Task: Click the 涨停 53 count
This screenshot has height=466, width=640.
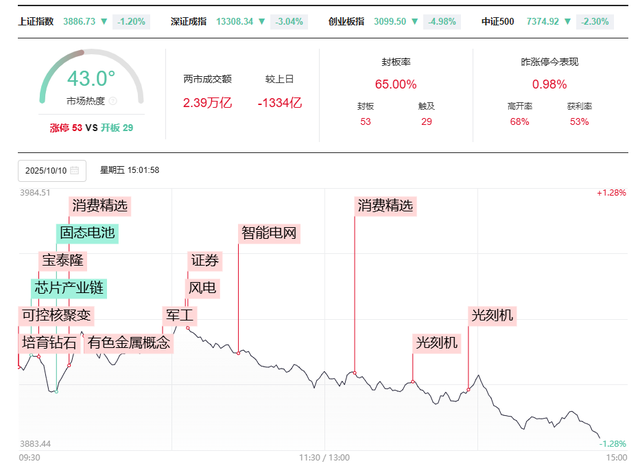Action: 67,128
